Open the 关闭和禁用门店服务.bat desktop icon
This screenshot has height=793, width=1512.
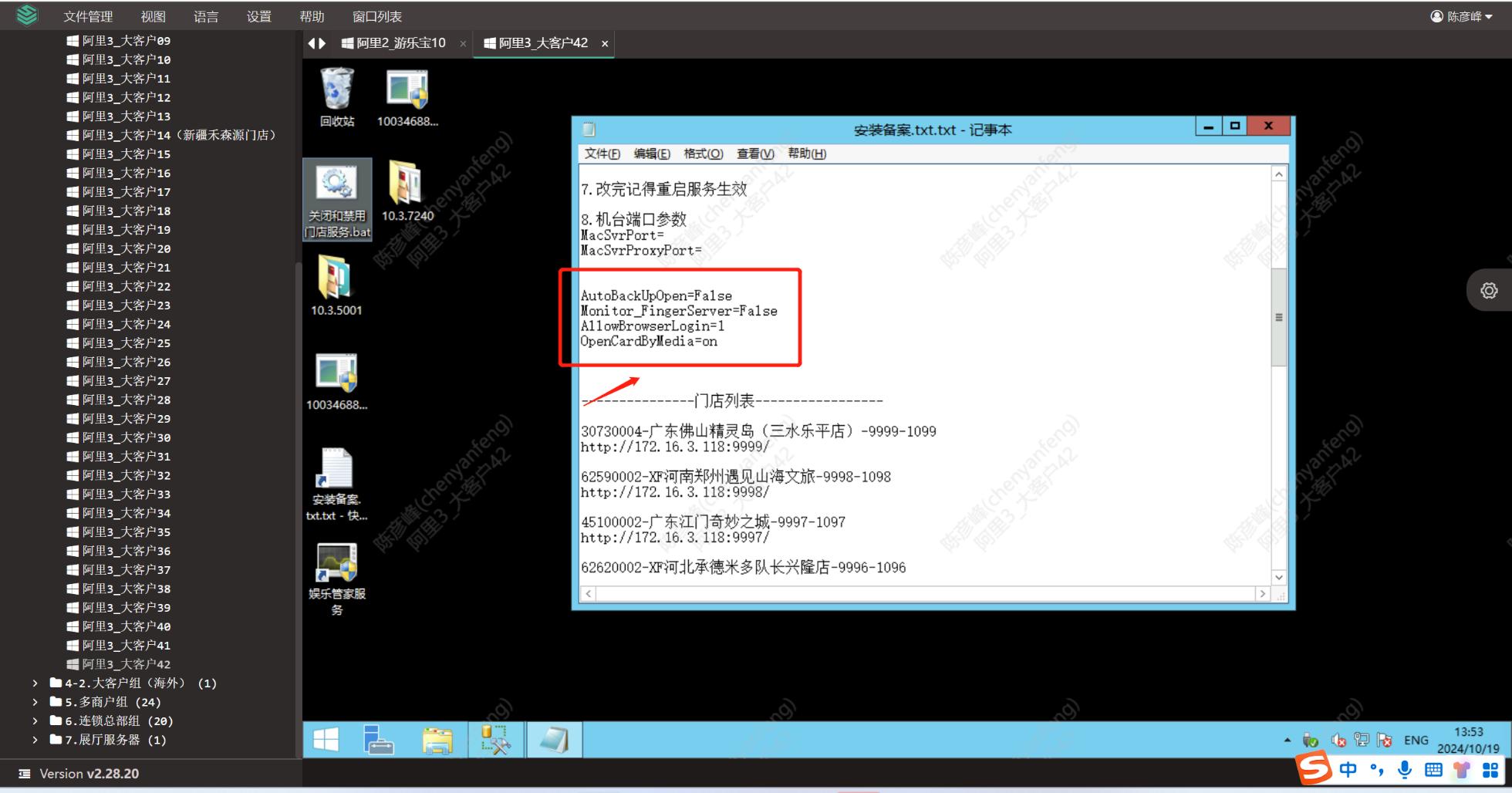337,200
